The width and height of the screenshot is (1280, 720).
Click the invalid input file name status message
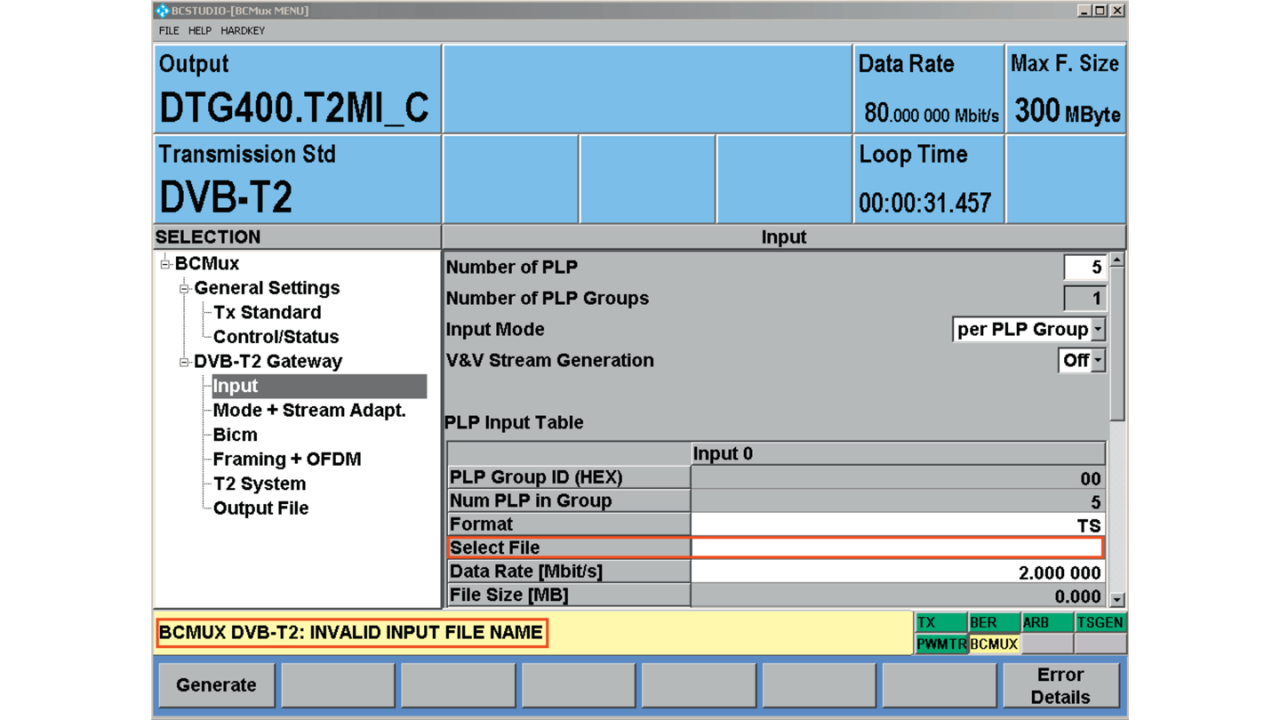pyautogui.click(x=352, y=633)
